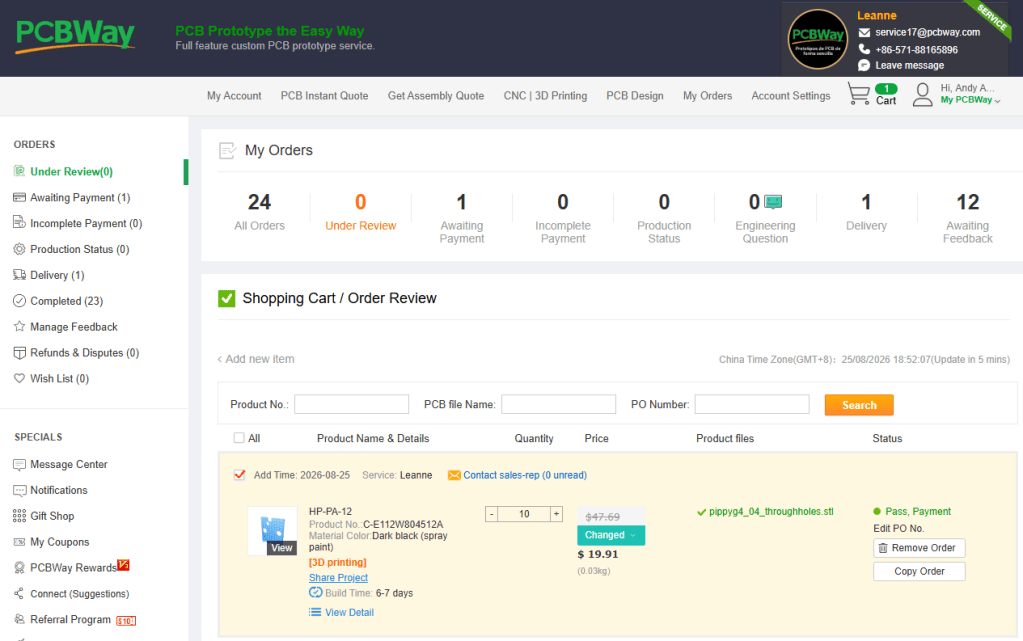Click the Gift Shop grid icon
Viewport: 1023px width, 641px height.
pos(20,516)
